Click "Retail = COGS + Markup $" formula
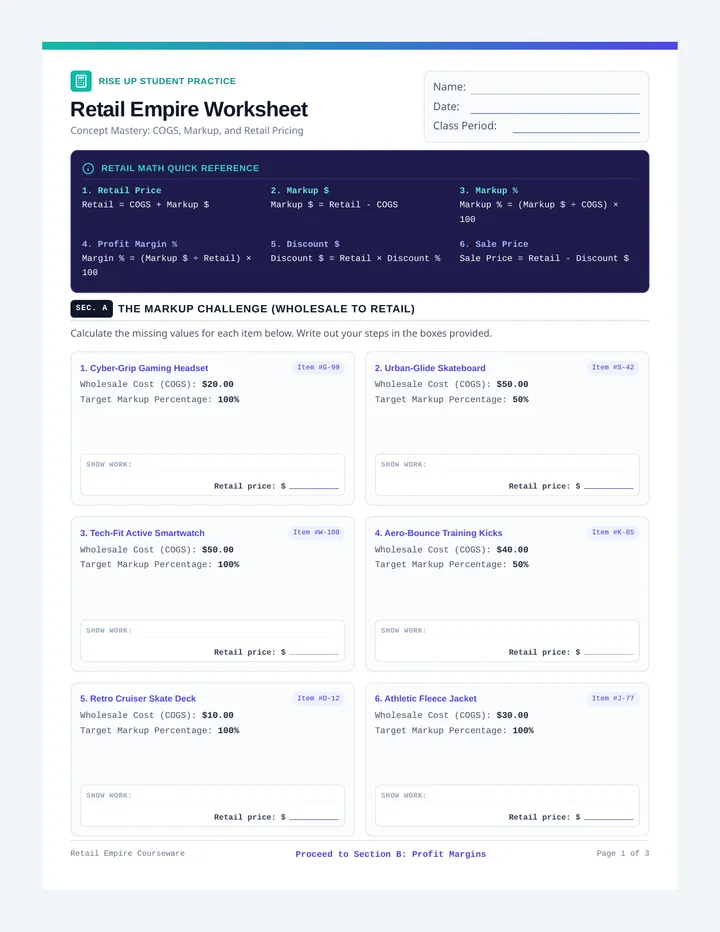 146,204
